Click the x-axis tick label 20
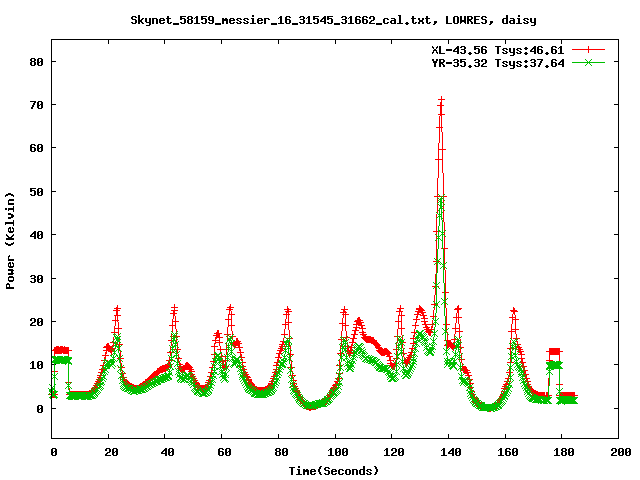The height and width of the screenshot is (480, 640). (111, 452)
